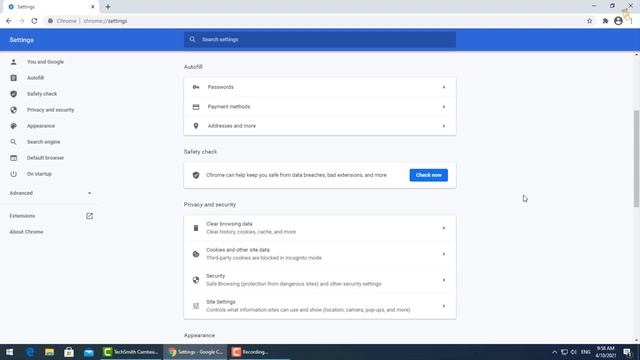Select Default browser in the sidebar
640x360 pixels.
(x=45, y=158)
